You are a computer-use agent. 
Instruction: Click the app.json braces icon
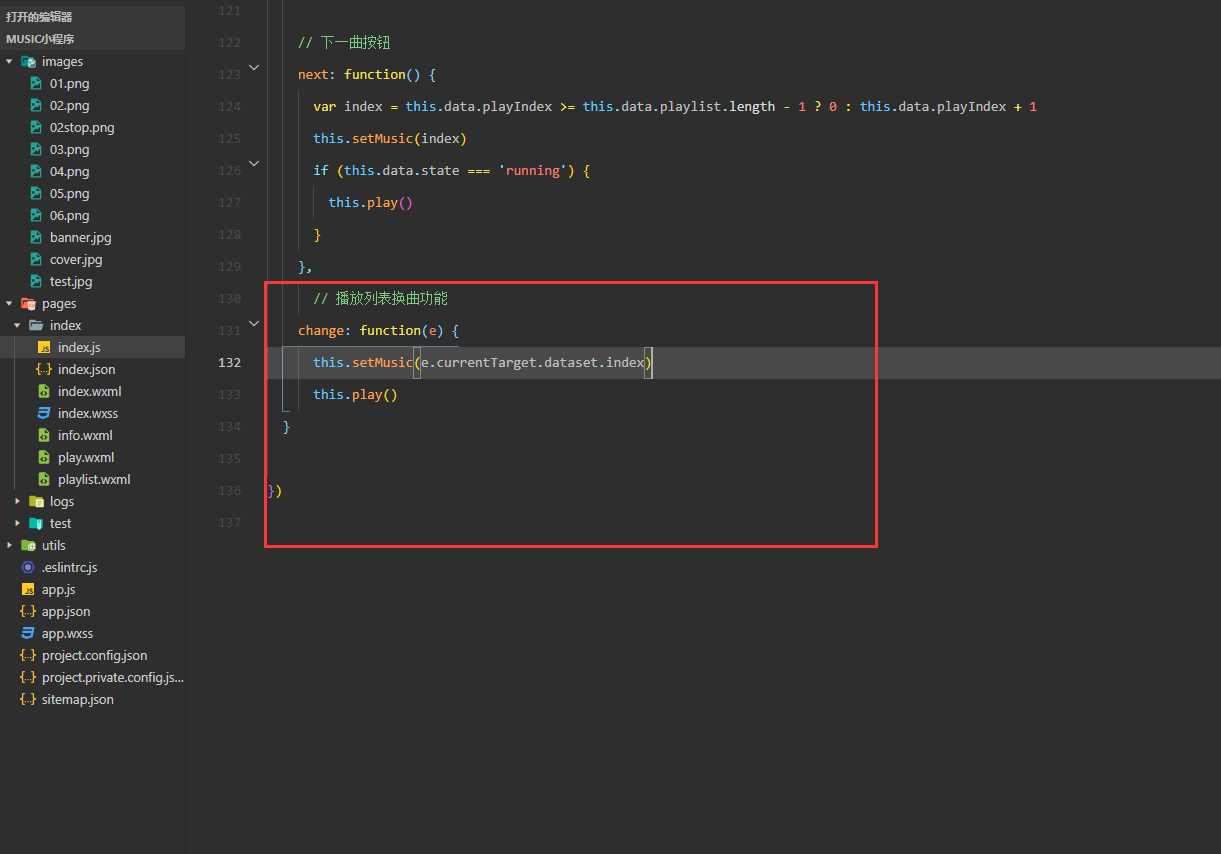coord(28,611)
